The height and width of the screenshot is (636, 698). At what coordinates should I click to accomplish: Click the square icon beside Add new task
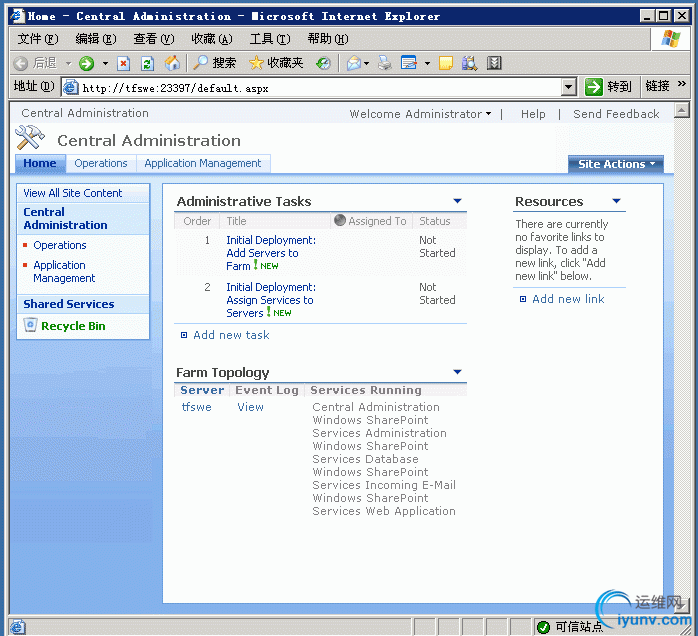(184, 335)
